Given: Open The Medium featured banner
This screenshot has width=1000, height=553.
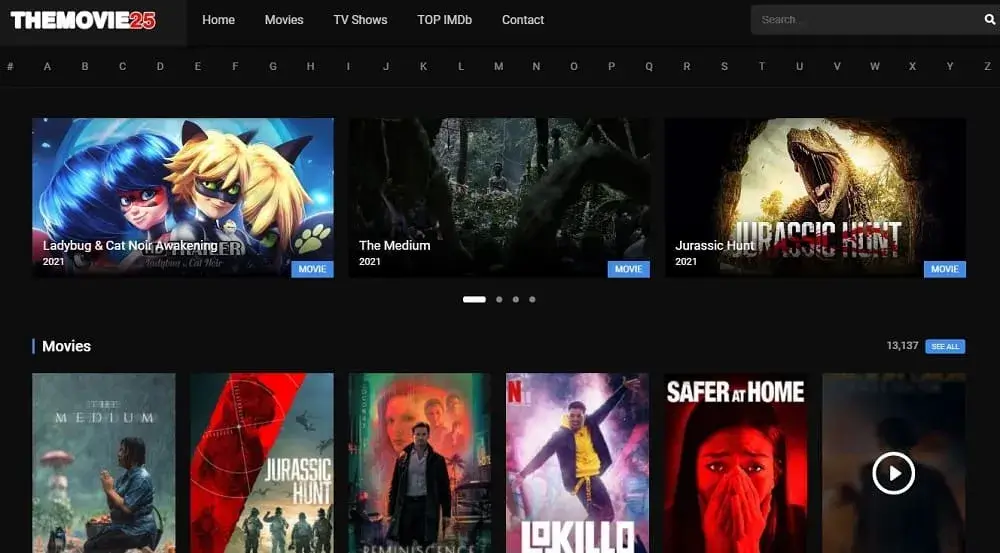Looking at the screenshot, I should [499, 198].
